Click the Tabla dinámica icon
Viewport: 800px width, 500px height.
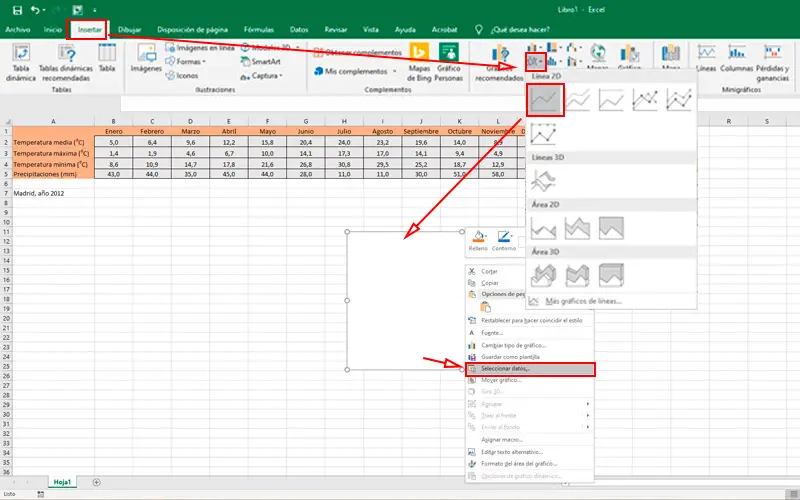click(20, 54)
